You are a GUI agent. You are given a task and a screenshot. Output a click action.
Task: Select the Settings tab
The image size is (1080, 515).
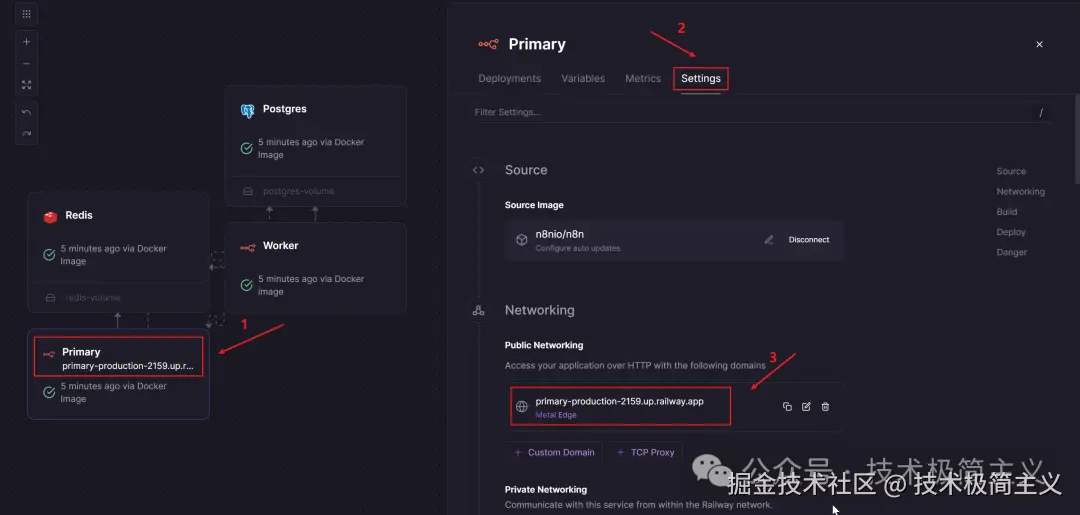701,78
